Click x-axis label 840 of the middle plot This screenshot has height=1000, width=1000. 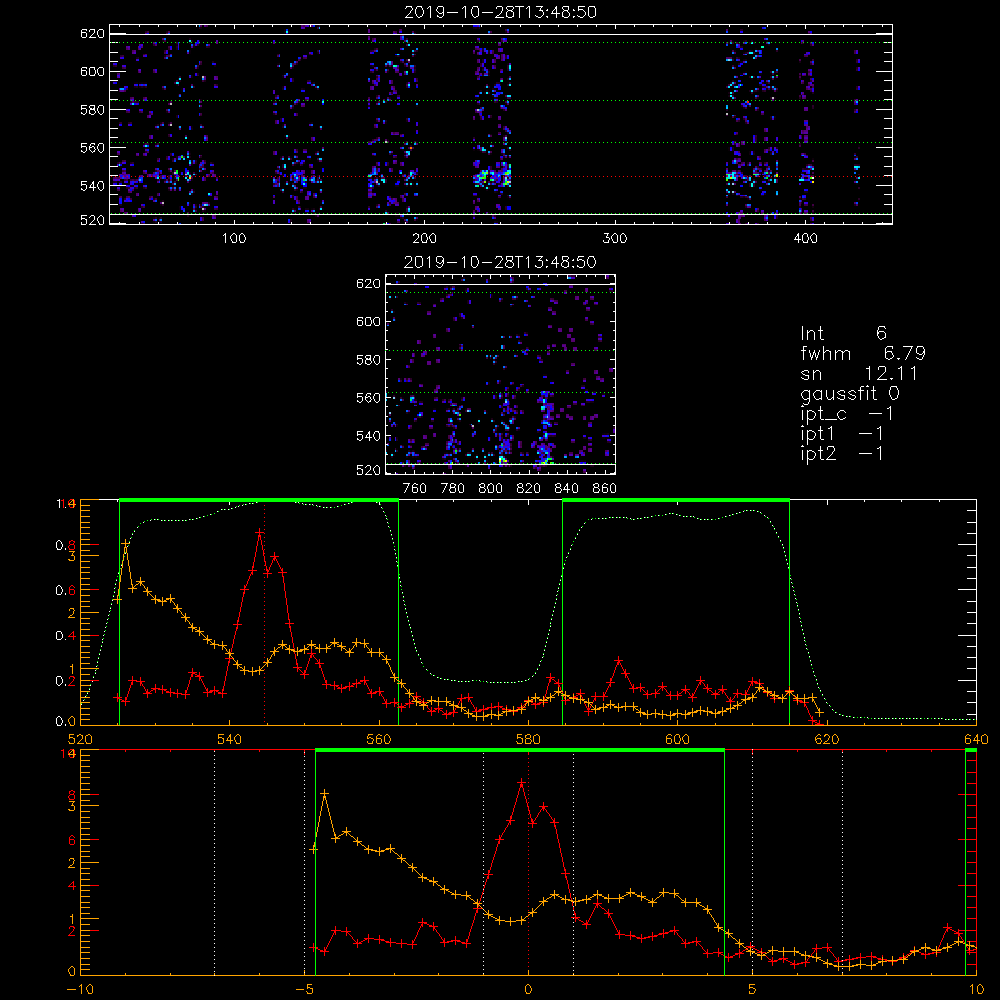tap(566, 489)
